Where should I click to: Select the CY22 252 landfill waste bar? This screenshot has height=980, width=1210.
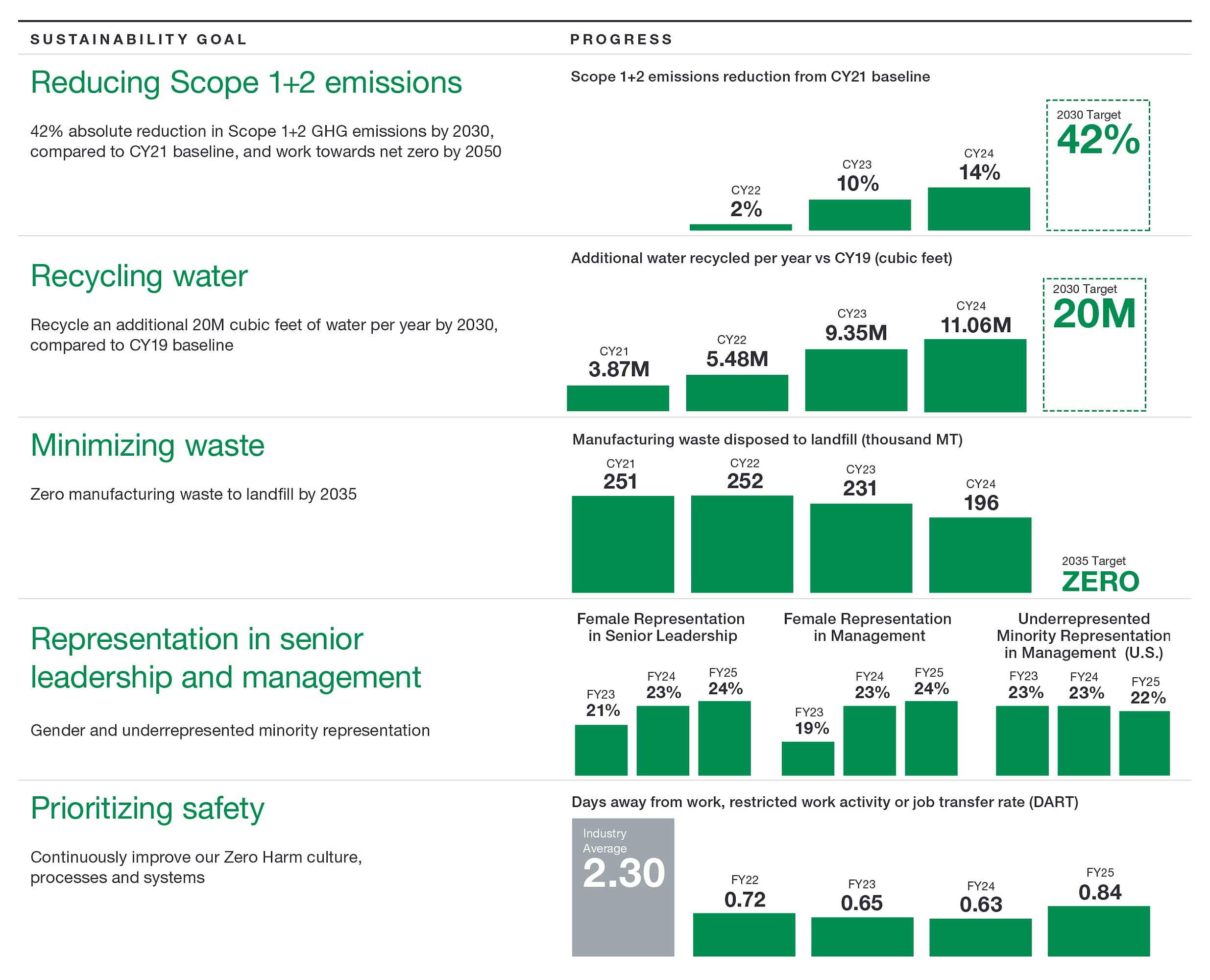click(x=742, y=544)
